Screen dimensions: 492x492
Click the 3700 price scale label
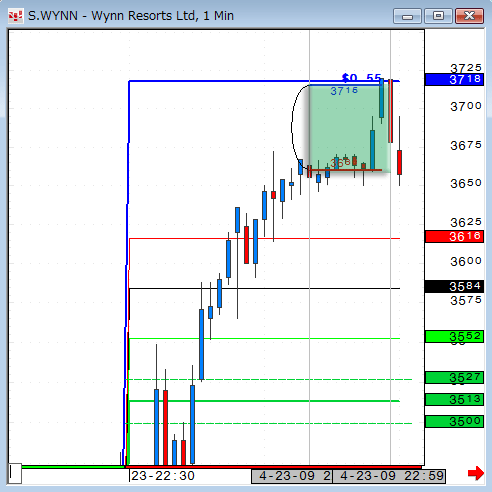pyautogui.click(x=466, y=106)
